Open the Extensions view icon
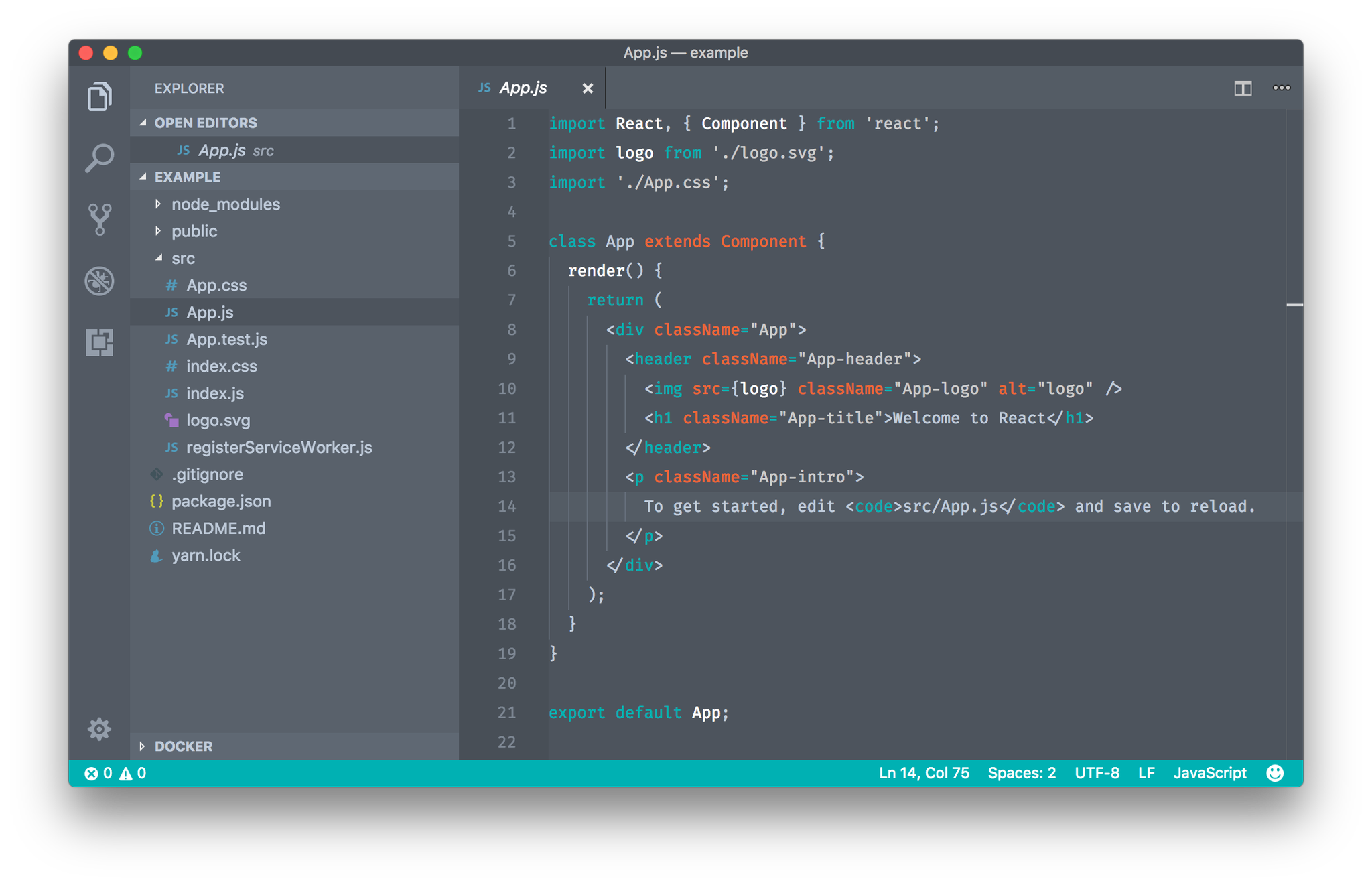The image size is (1372, 885). pos(99,342)
